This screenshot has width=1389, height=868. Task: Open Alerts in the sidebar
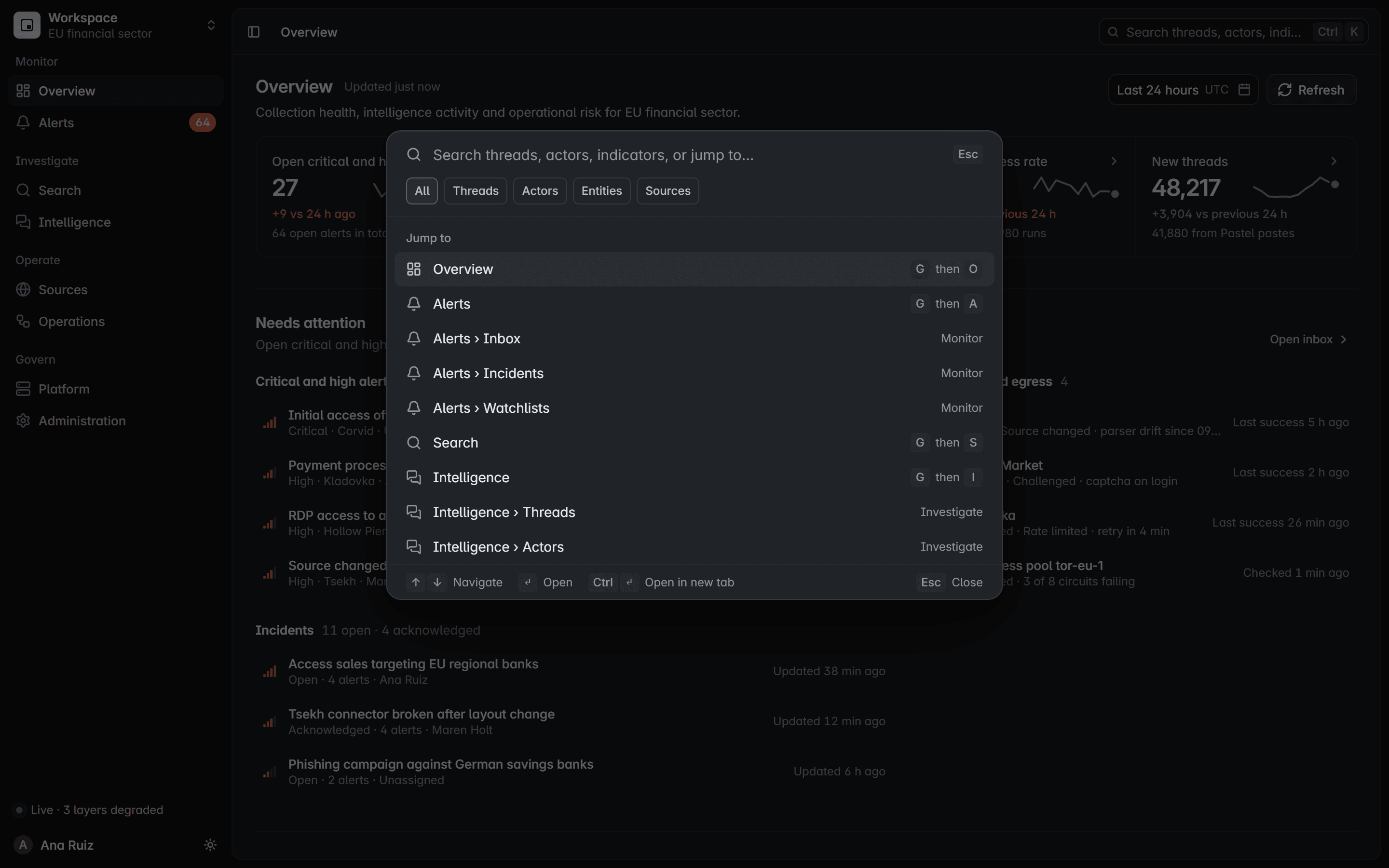pyautogui.click(x=115, y=122)
